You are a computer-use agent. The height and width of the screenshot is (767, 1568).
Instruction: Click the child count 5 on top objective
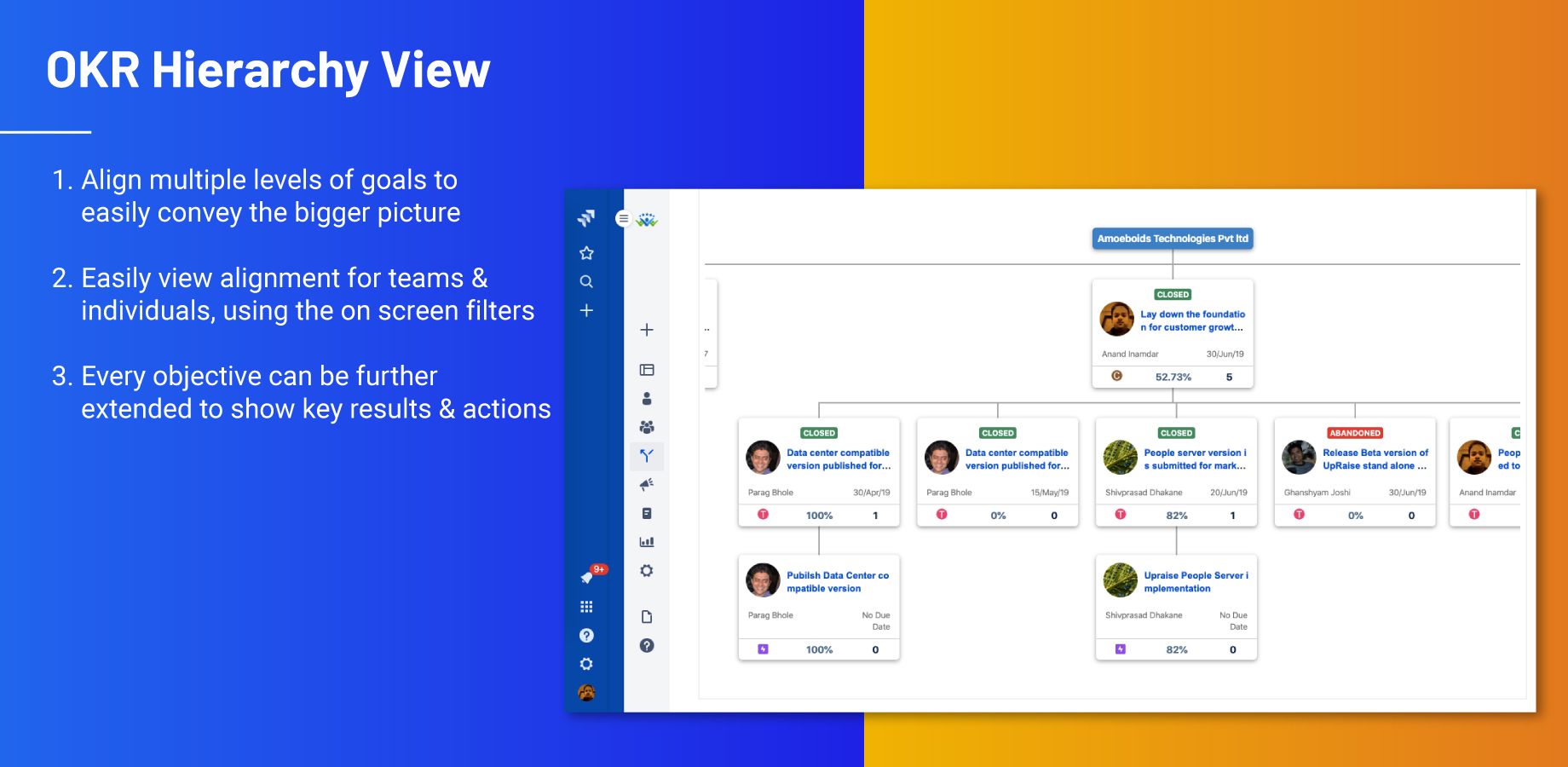pos(1229,377)
